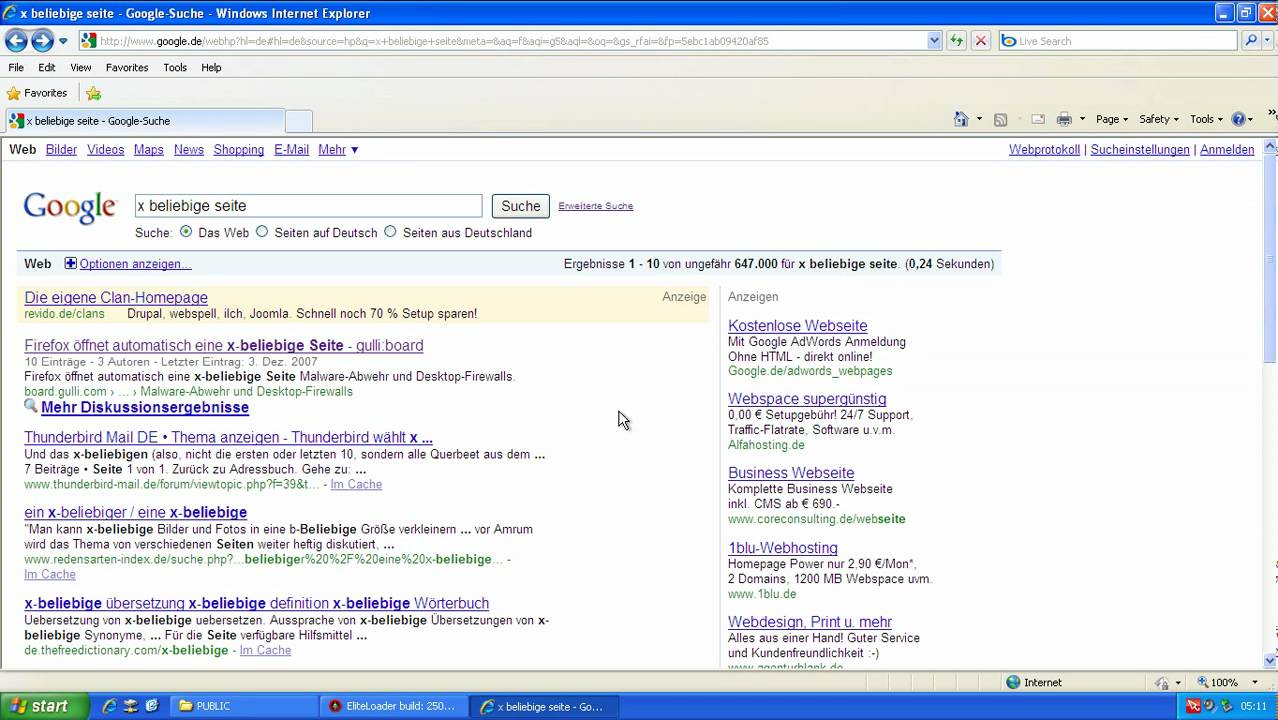1278x720 pixels.
Task: Go forward with the Forward arrow button
Action: 42,41
